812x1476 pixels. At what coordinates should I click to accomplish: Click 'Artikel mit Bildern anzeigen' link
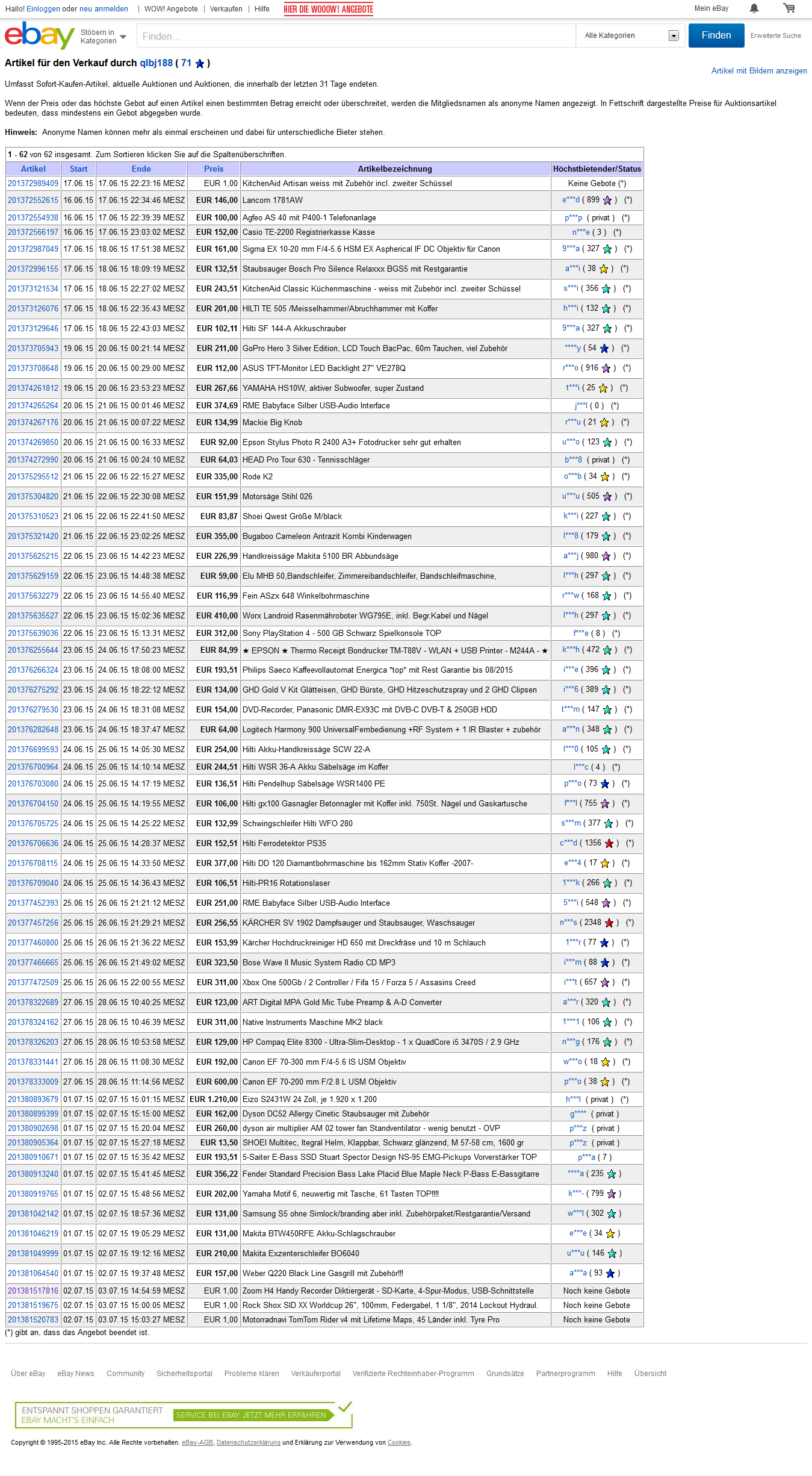[759, 71]
